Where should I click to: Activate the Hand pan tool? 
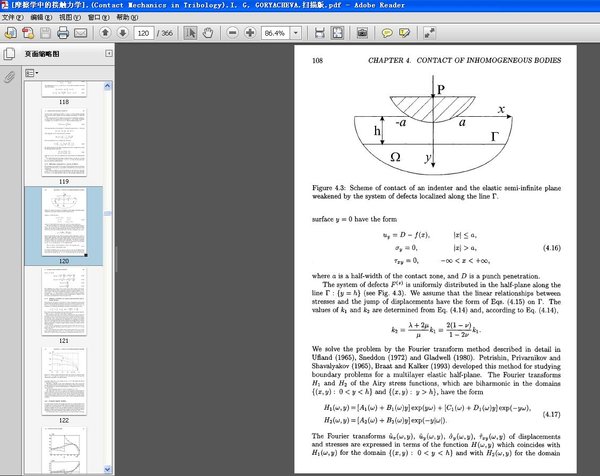pos(208,33)
